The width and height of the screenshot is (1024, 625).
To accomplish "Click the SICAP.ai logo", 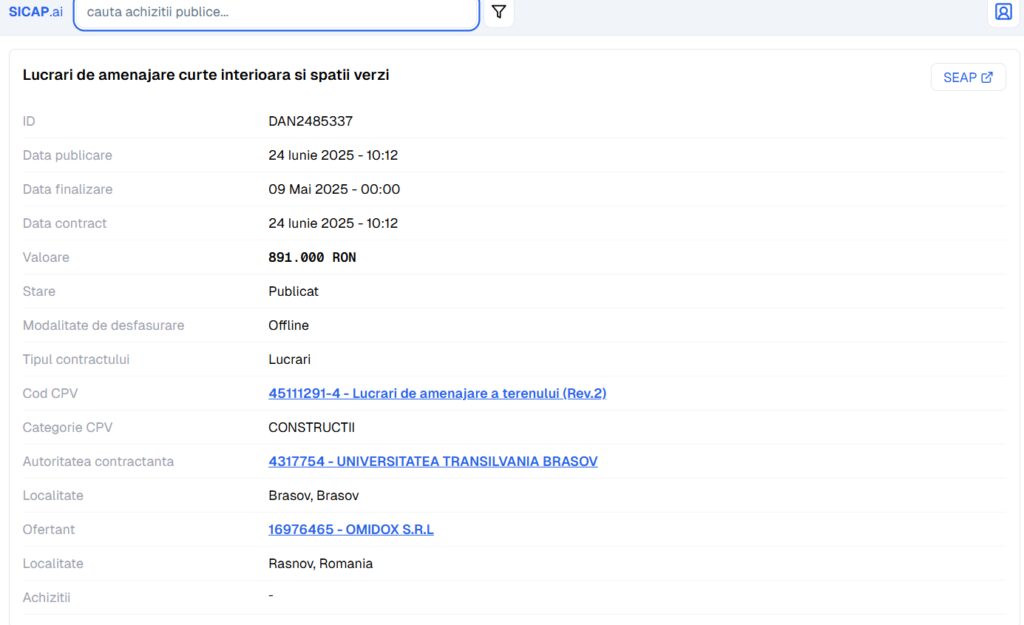I will pyautogui.click(x=35, y=12).
